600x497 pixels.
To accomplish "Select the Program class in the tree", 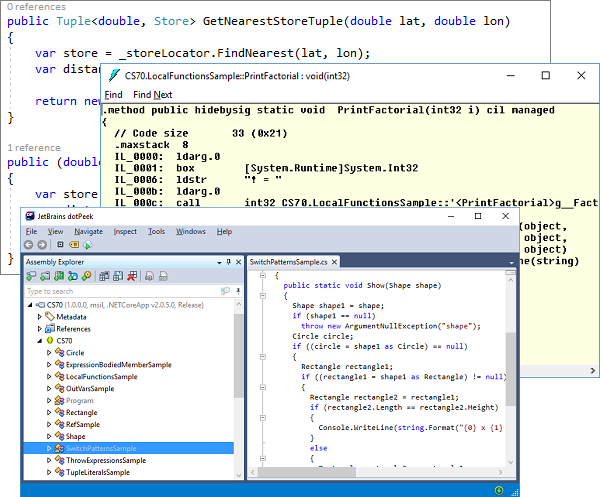I will pyautogui.click(x=80, y=401).
